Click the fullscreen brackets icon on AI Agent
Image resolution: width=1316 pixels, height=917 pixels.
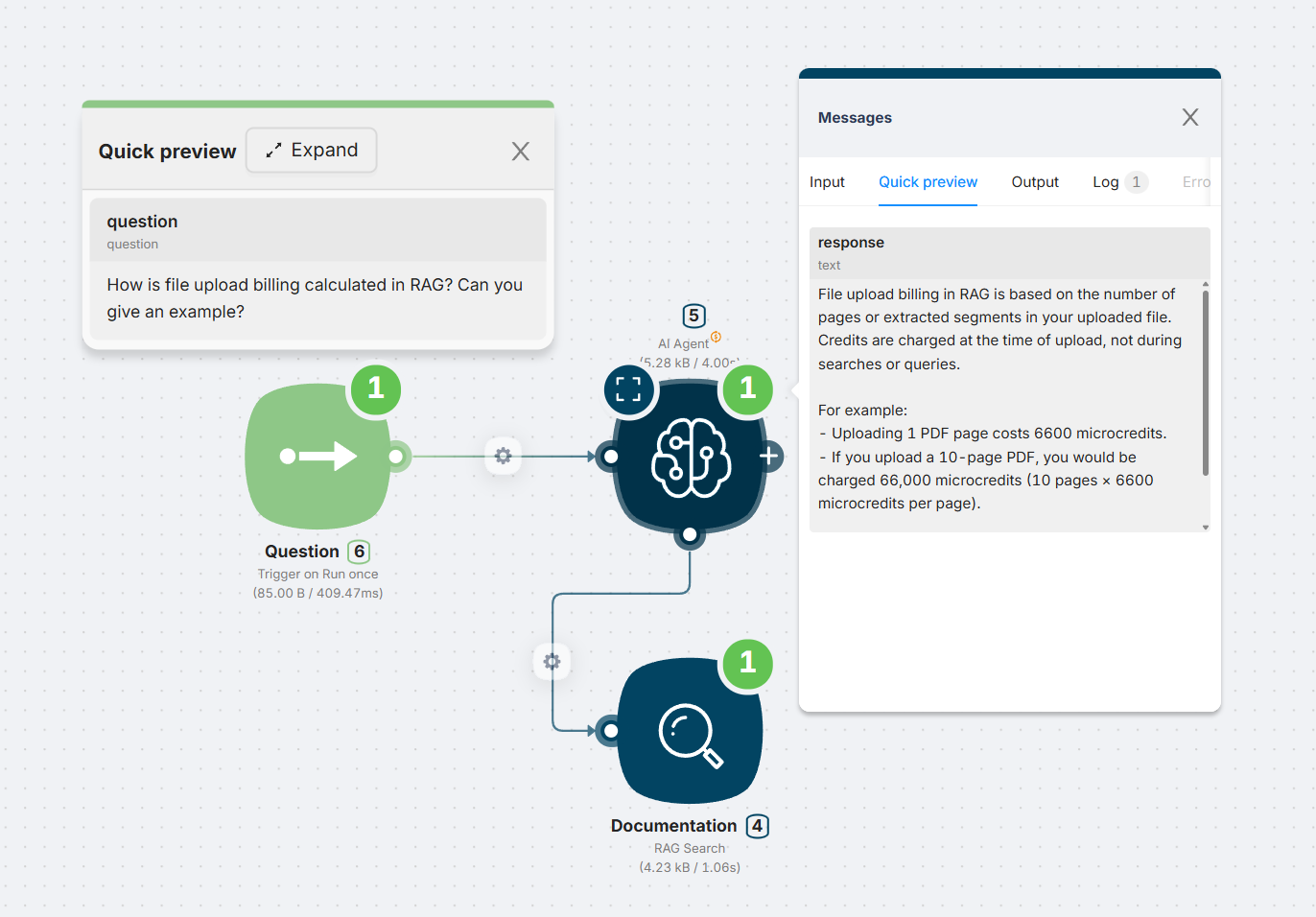(x=628, y=389)
